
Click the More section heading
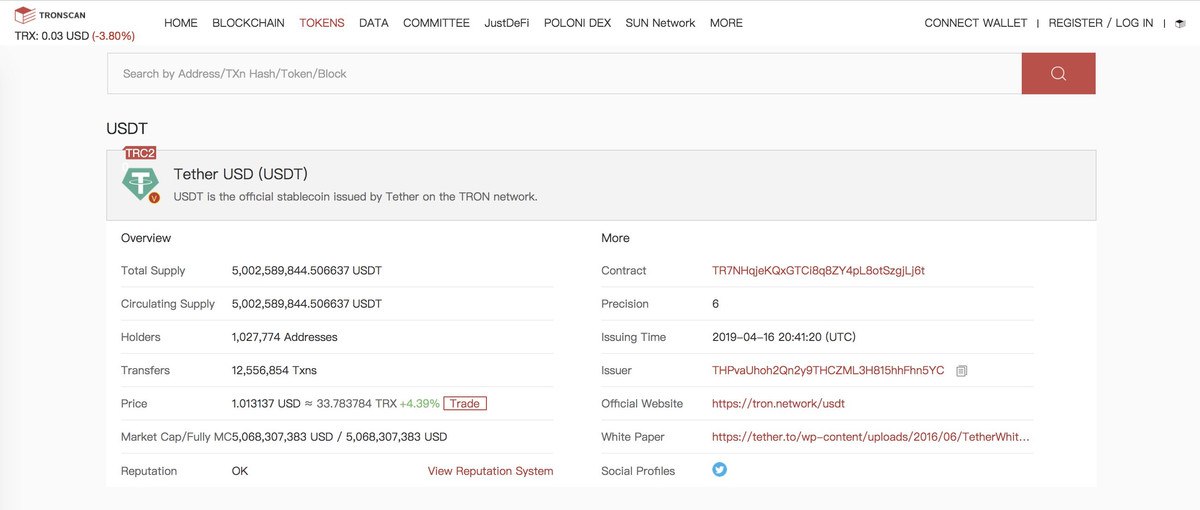[x=615, y=238]
